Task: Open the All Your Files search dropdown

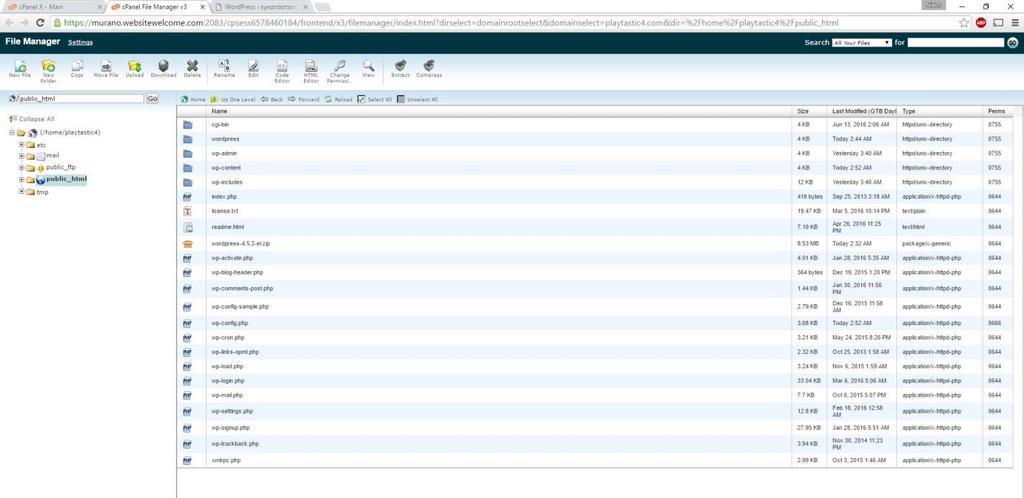Action: pos(861,42)
